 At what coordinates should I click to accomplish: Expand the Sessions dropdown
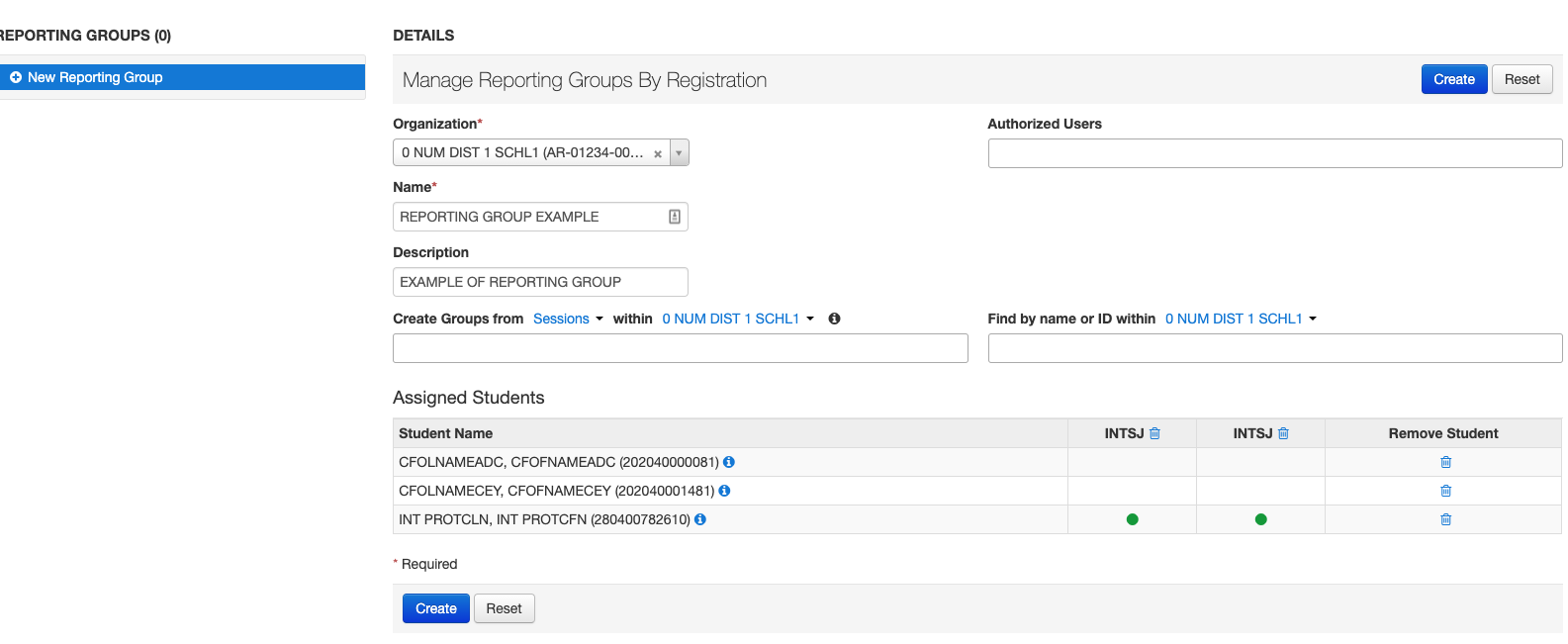point(568,319)
